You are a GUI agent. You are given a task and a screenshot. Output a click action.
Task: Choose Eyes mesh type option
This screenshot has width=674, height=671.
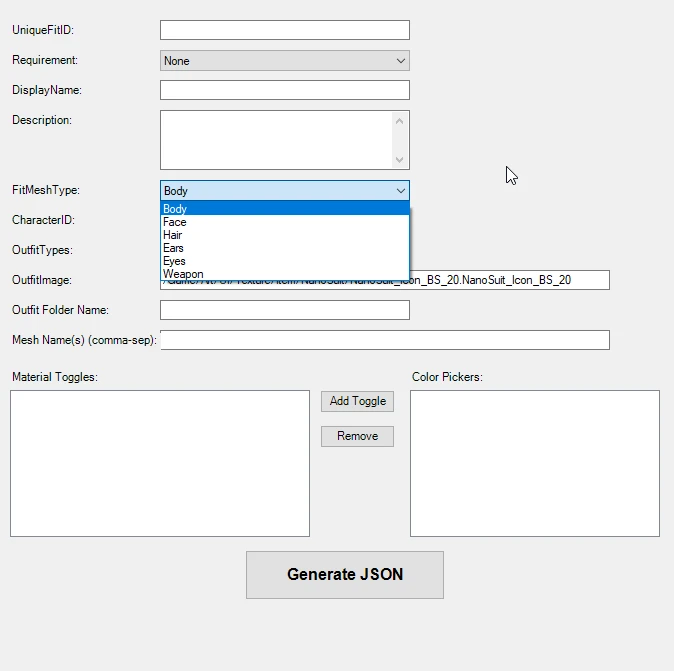[x=284, y=261]
